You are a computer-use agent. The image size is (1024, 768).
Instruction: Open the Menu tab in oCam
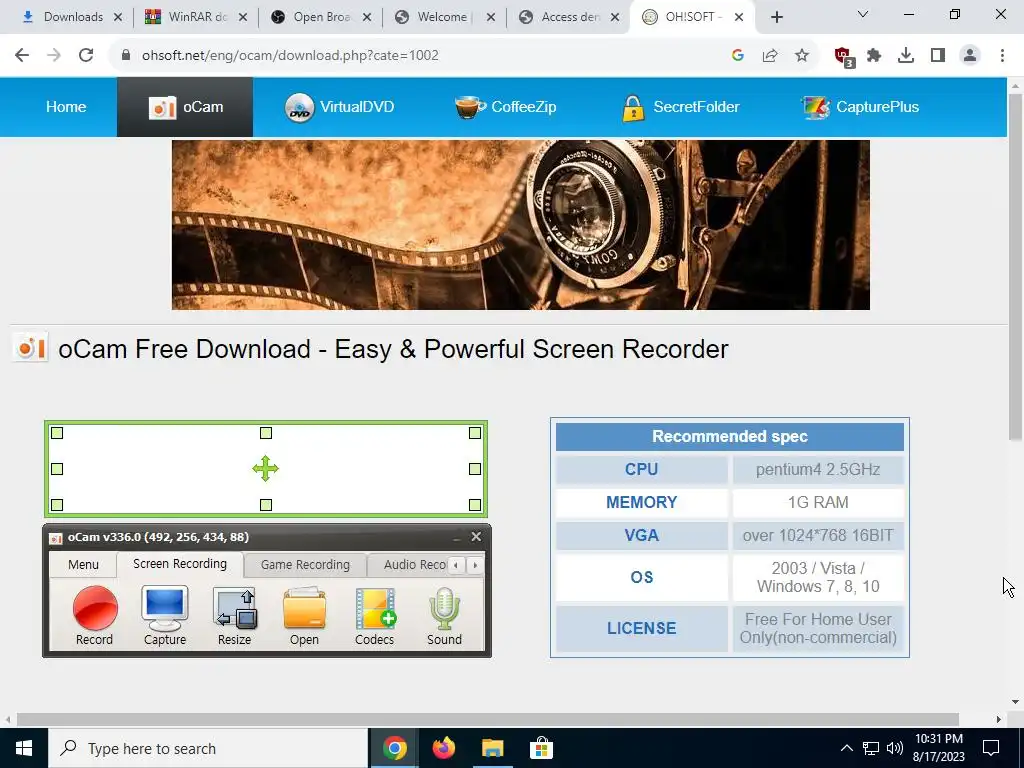pyautogui.click(x=84, y=564)
